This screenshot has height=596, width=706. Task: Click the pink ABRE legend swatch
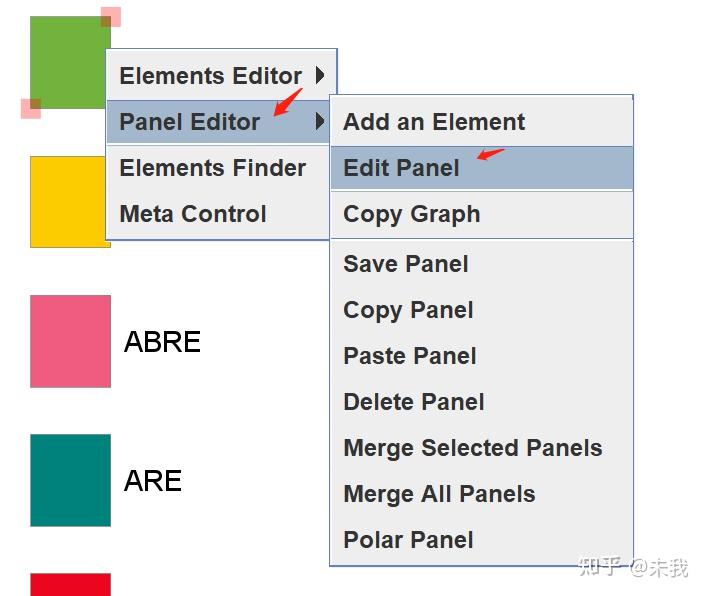pyautogui.click(x=70, y=341)
